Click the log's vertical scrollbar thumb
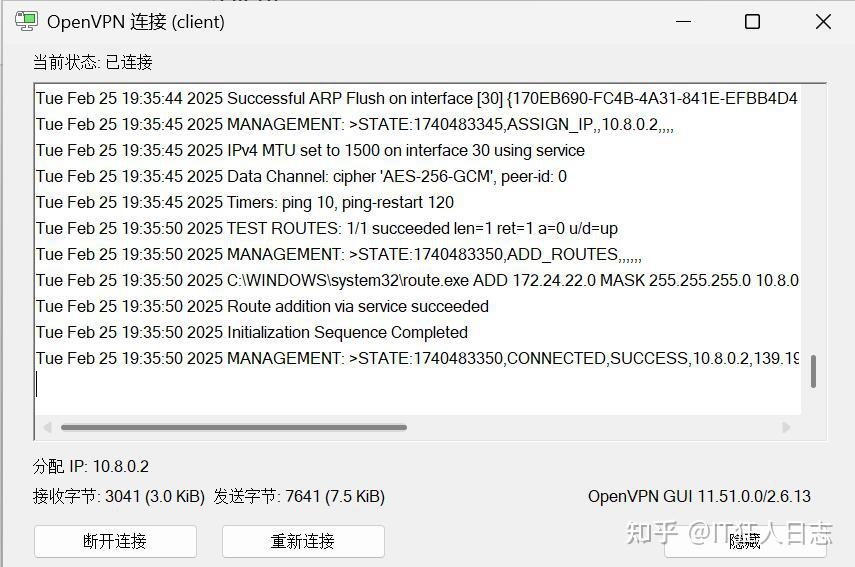The width and height of the screenshot is (855, 567). [813, 371]
